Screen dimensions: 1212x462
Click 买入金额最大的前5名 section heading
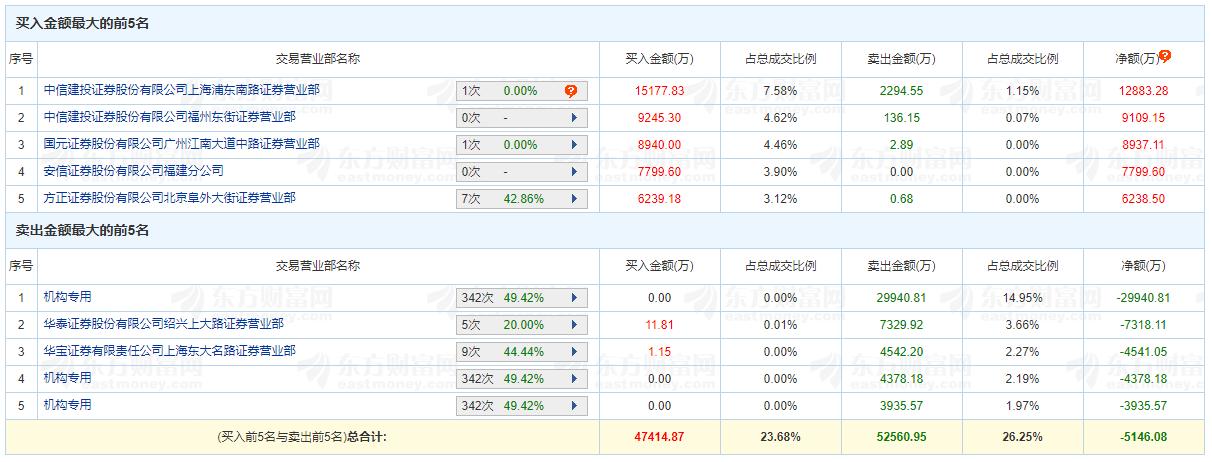point(82,23)
